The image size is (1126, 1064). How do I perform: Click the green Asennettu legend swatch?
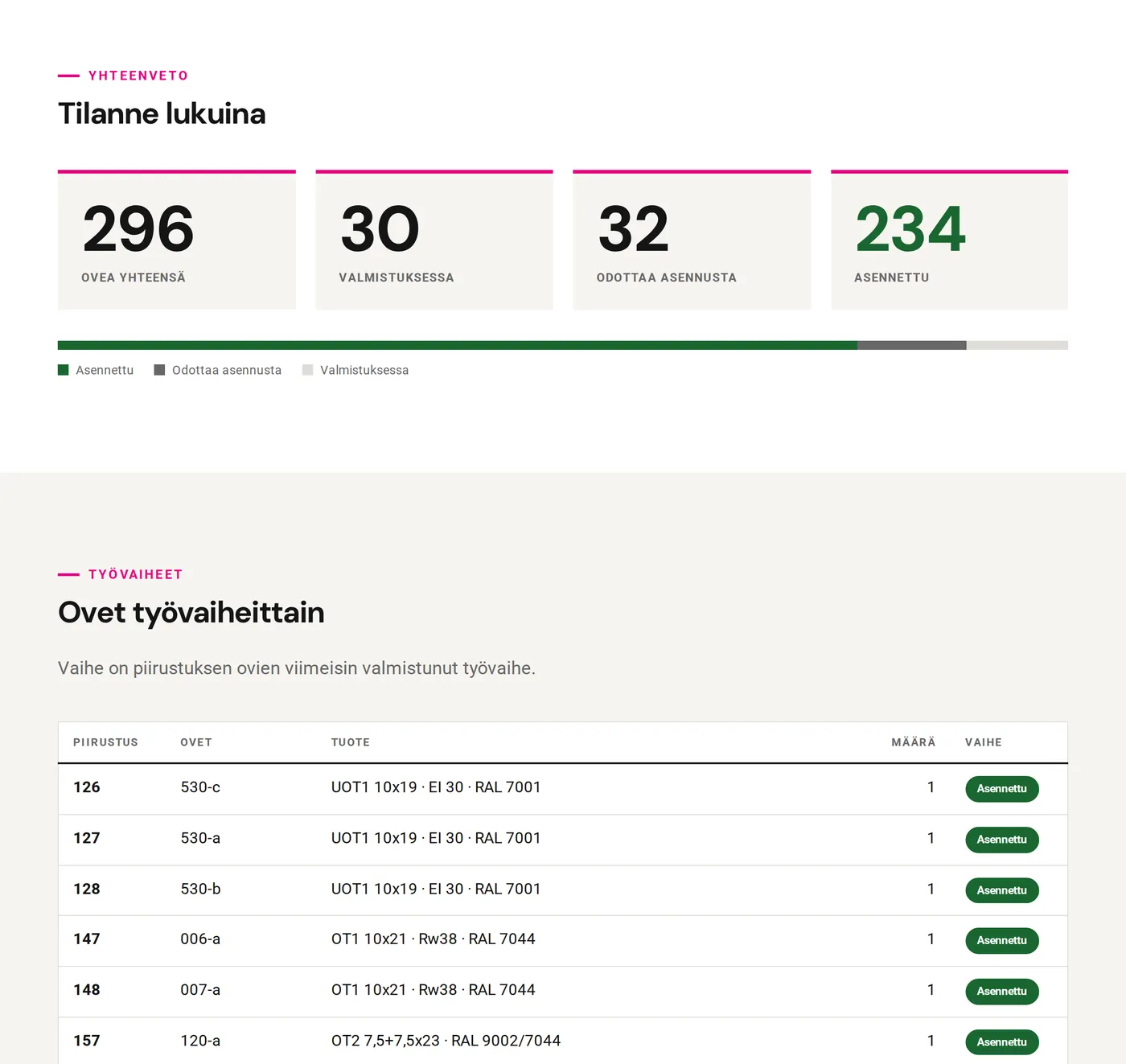64,370
